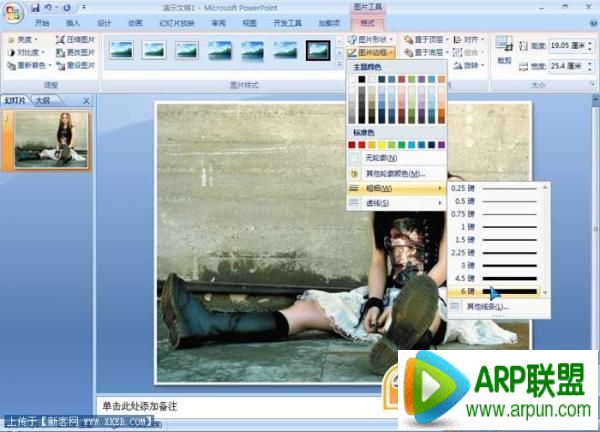
Task: Open the 旋转 (Rotate) dropdown
Action: (x=469, y=65)
